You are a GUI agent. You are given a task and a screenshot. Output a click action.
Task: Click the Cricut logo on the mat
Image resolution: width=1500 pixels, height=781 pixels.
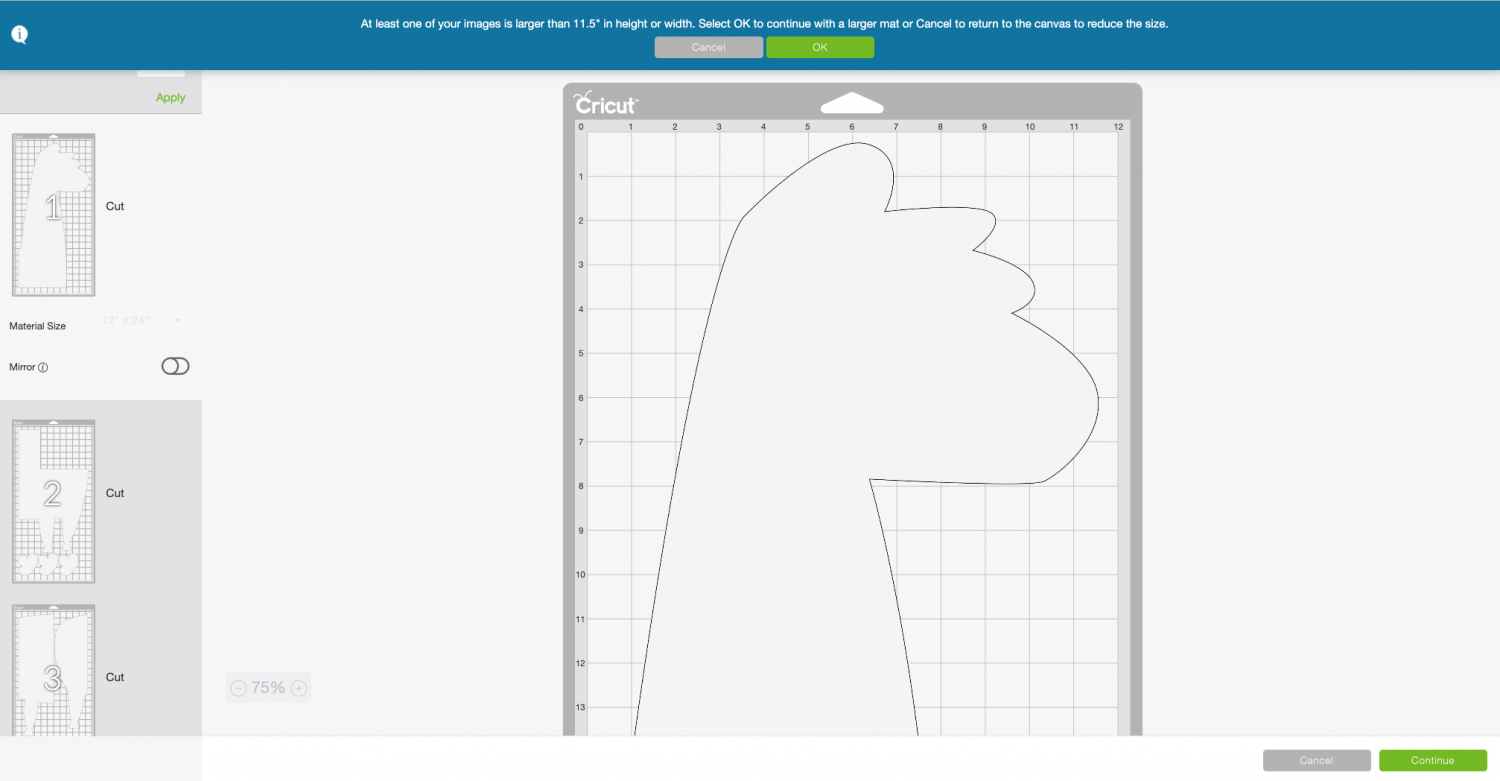[605, 103]
